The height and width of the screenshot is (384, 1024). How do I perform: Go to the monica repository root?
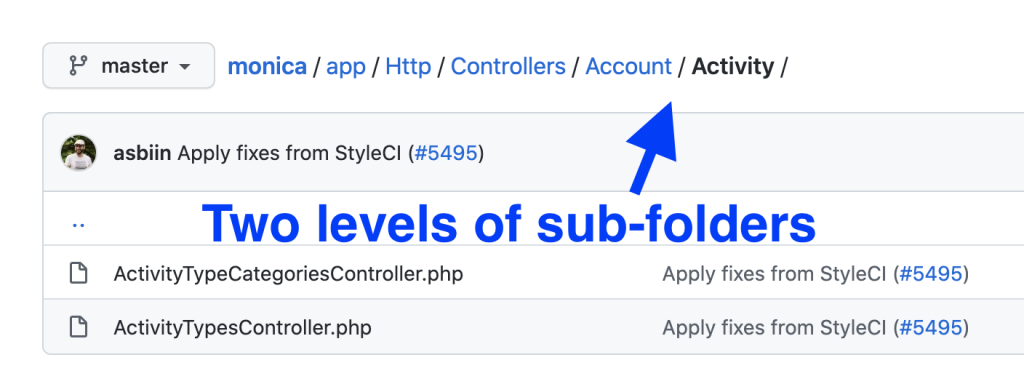[267, 66]
